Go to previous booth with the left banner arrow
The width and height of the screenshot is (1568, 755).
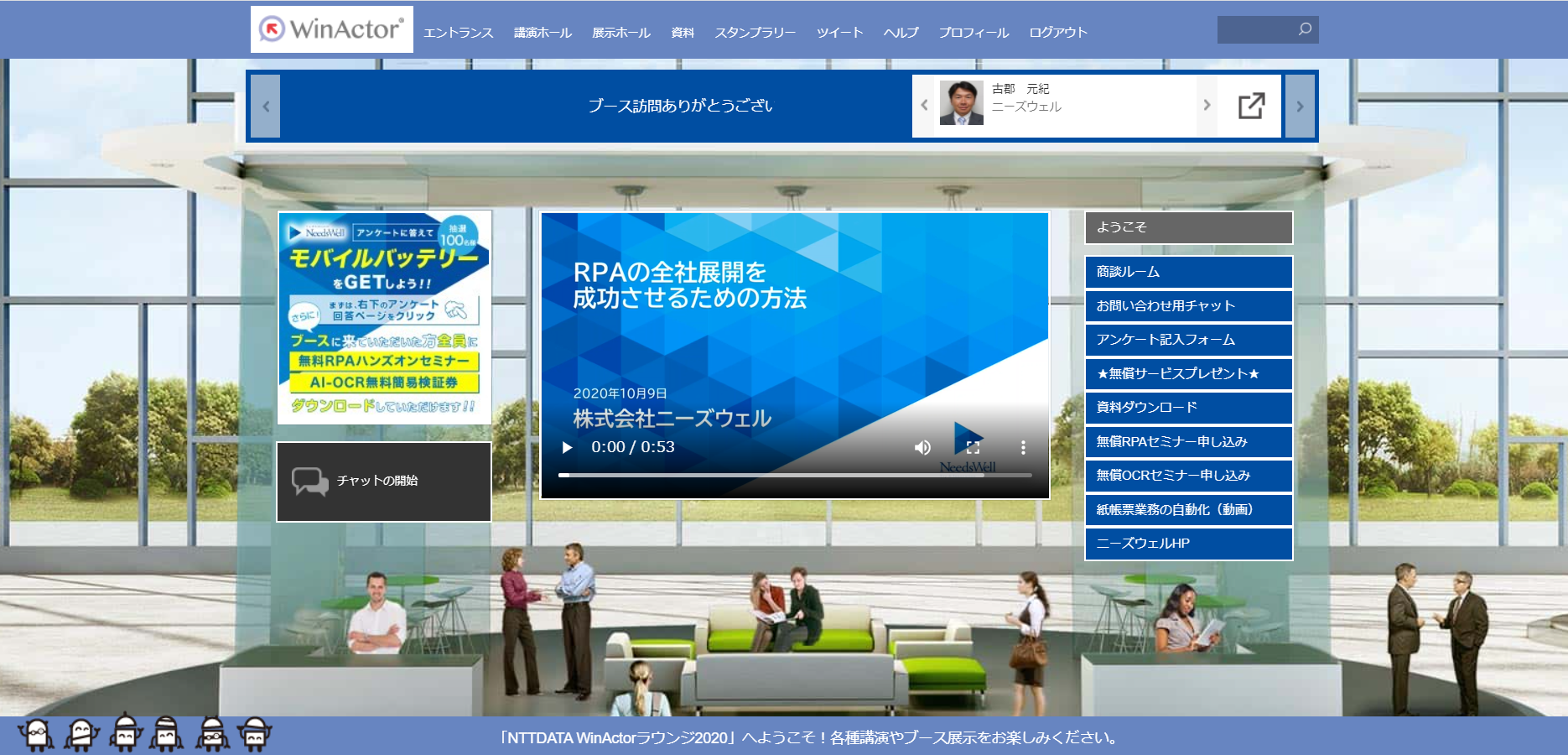coord(265,106)
